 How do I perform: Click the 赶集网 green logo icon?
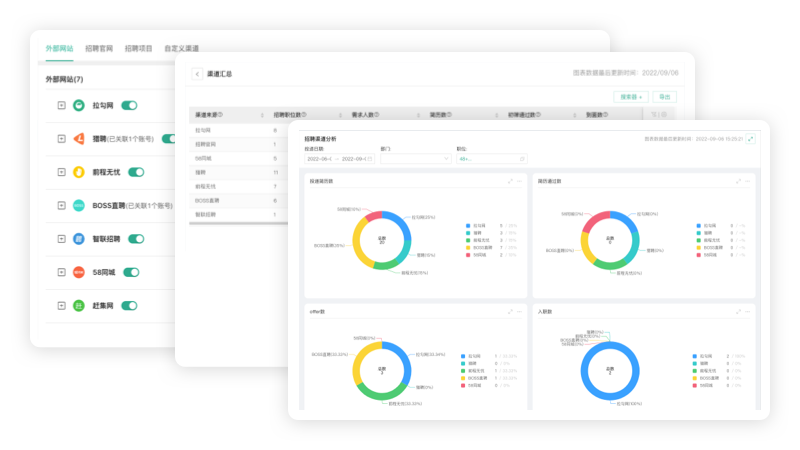[x=79, y=306]
